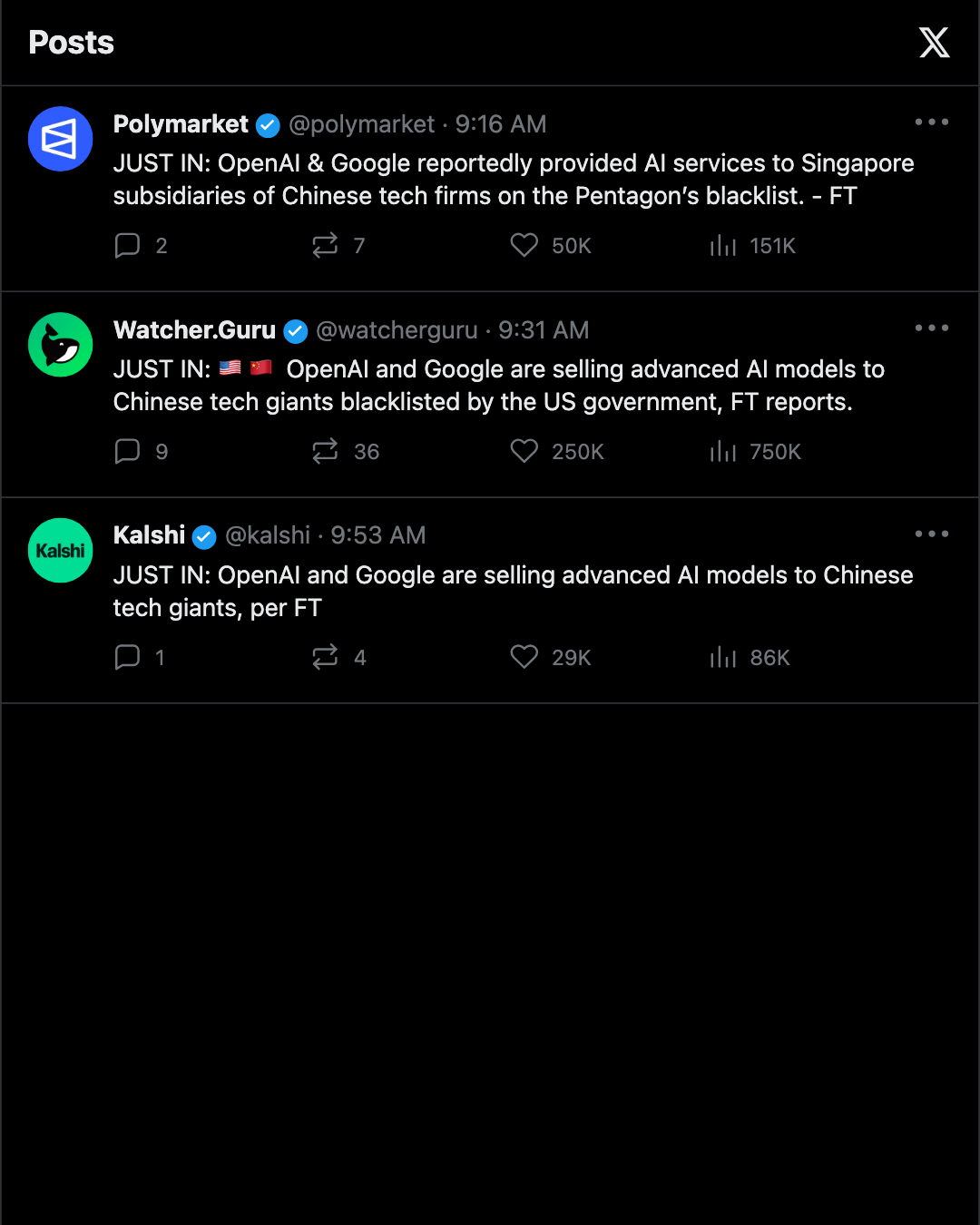Repost the Watcher.Guru post
Image resolution: width=980 pixels, height=1225 pixels.
(325, 452)
